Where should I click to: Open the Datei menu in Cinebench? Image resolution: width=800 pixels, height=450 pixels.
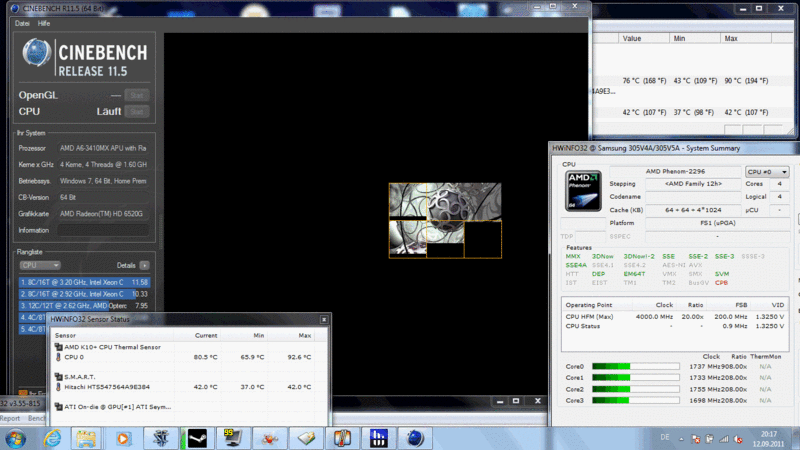point(22,23)
